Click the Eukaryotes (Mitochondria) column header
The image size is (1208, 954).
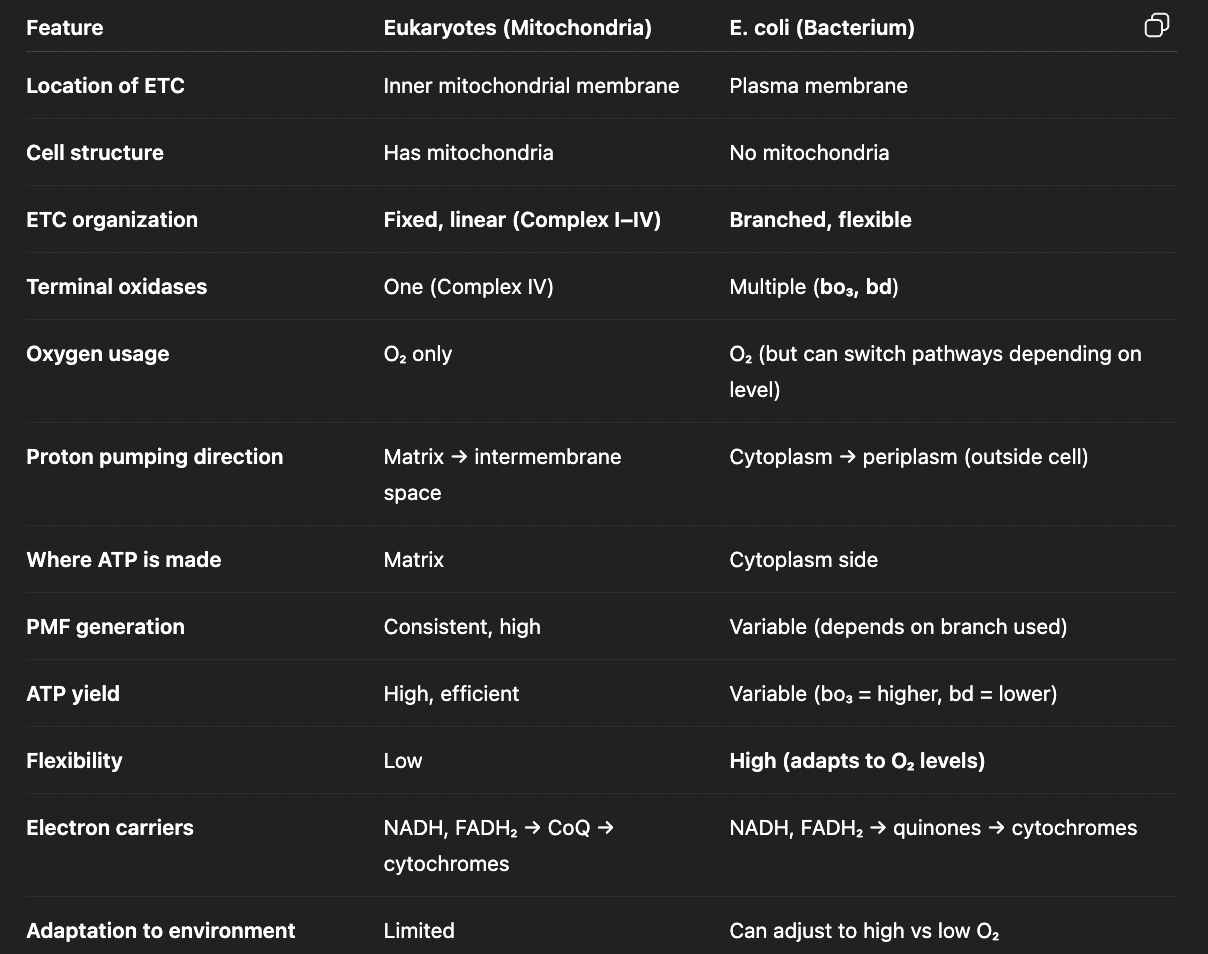(x=517, y=28)
